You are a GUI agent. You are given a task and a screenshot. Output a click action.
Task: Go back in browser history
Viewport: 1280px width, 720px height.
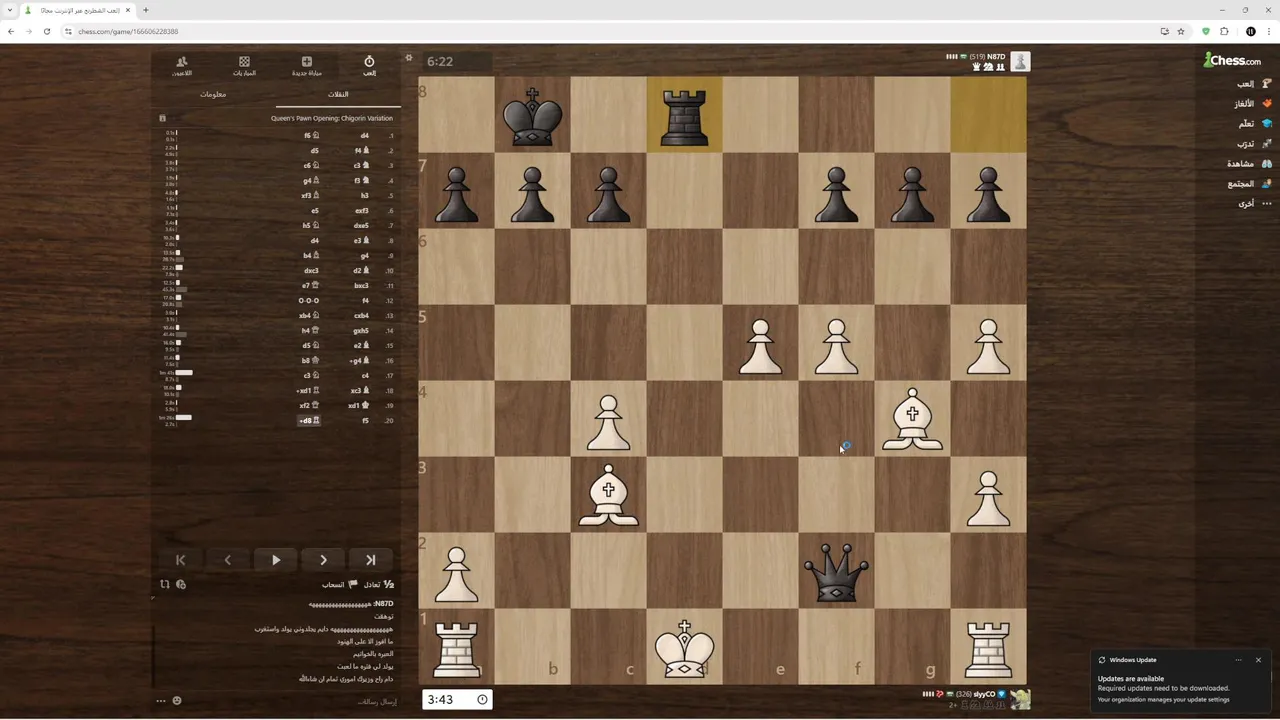[11, 31]
